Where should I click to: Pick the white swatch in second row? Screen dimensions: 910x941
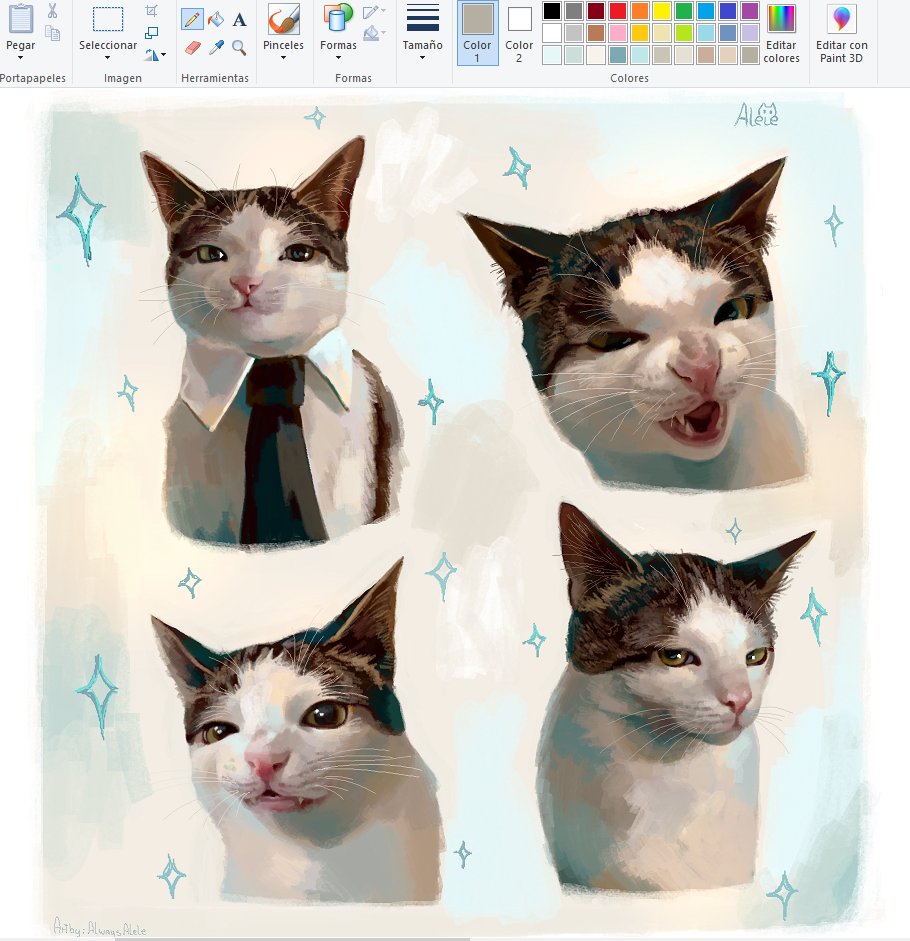552,33
